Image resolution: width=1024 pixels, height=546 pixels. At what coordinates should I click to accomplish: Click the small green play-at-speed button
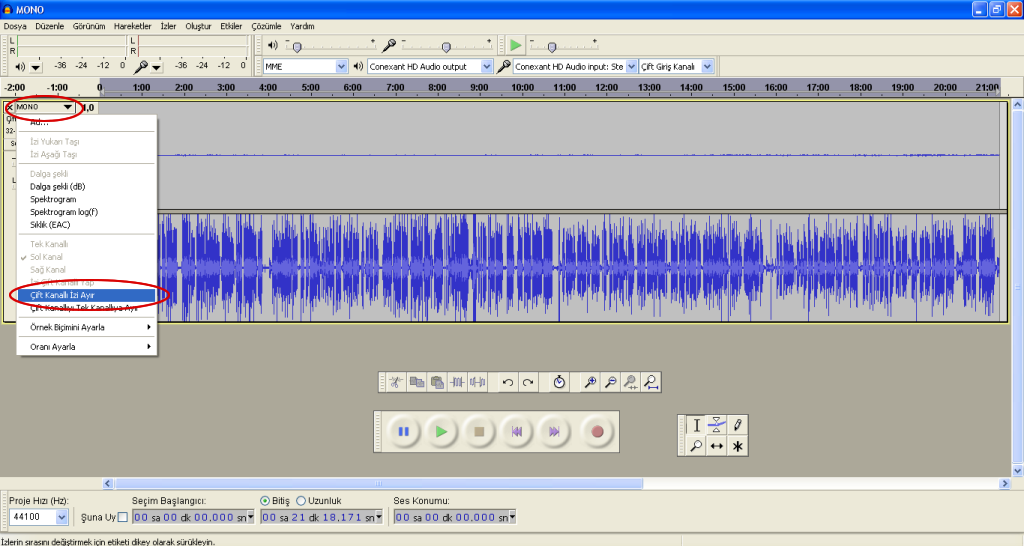pyautogui.click(x=516, y=45)
